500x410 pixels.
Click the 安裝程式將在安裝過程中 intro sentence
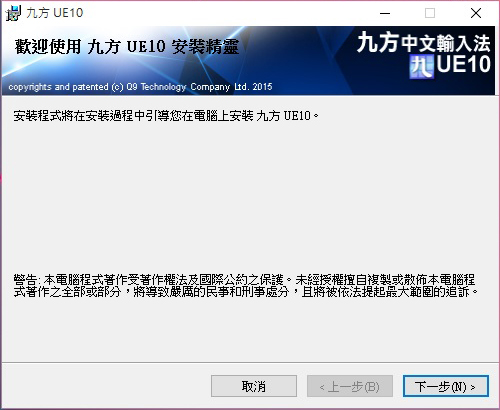pos(166,116)
